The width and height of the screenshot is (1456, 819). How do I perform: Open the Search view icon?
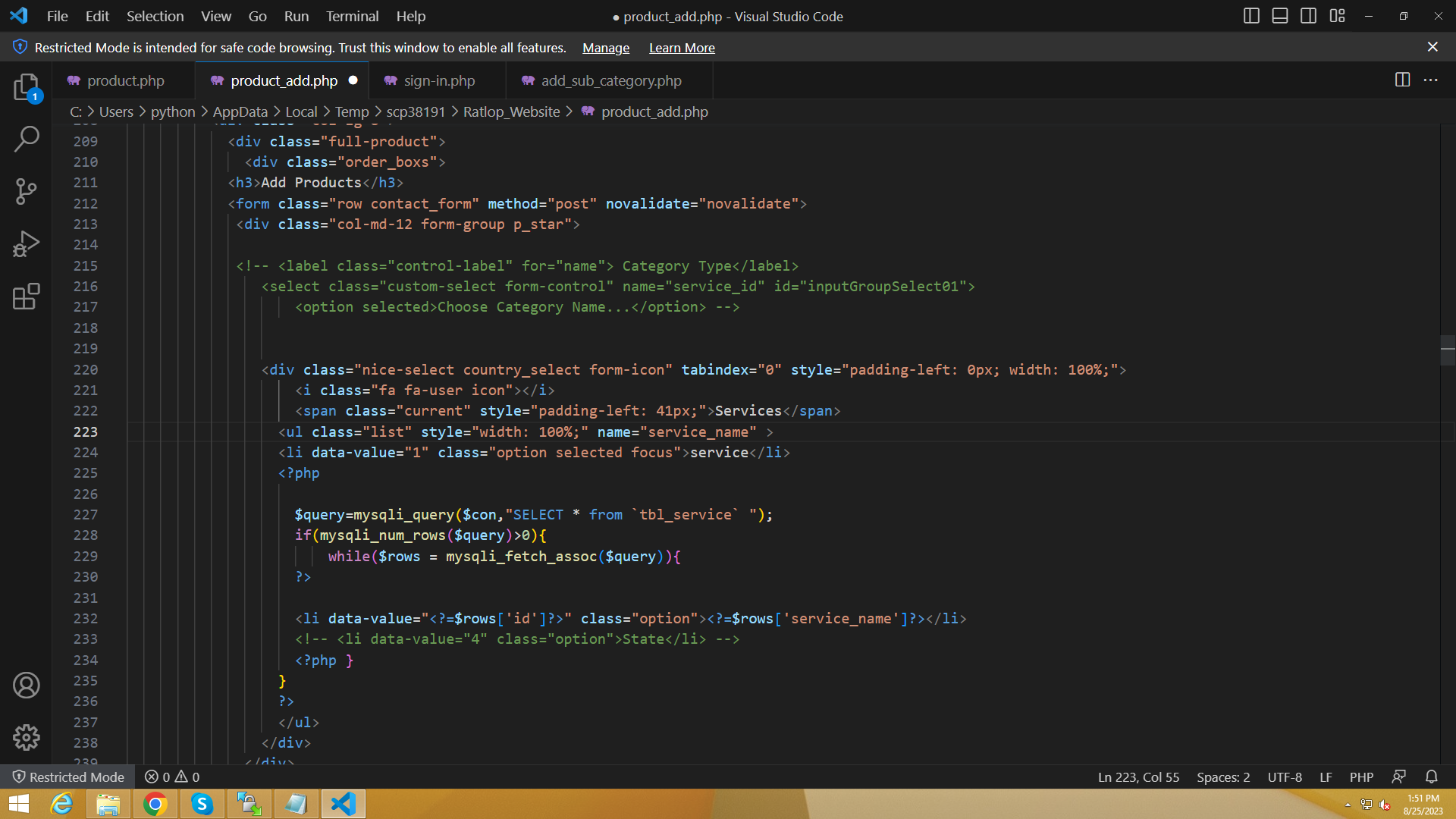point(27,139)
